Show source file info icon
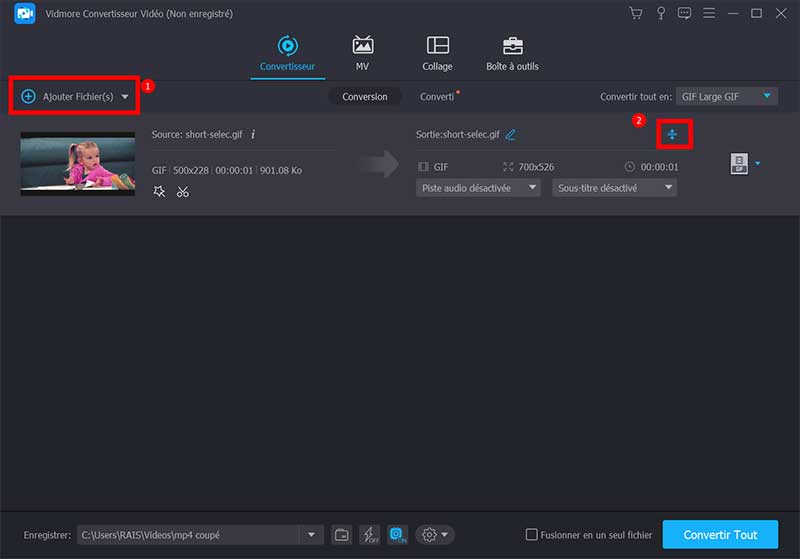The height and width of the screenshot is (559, 800). tap(253, 134)
